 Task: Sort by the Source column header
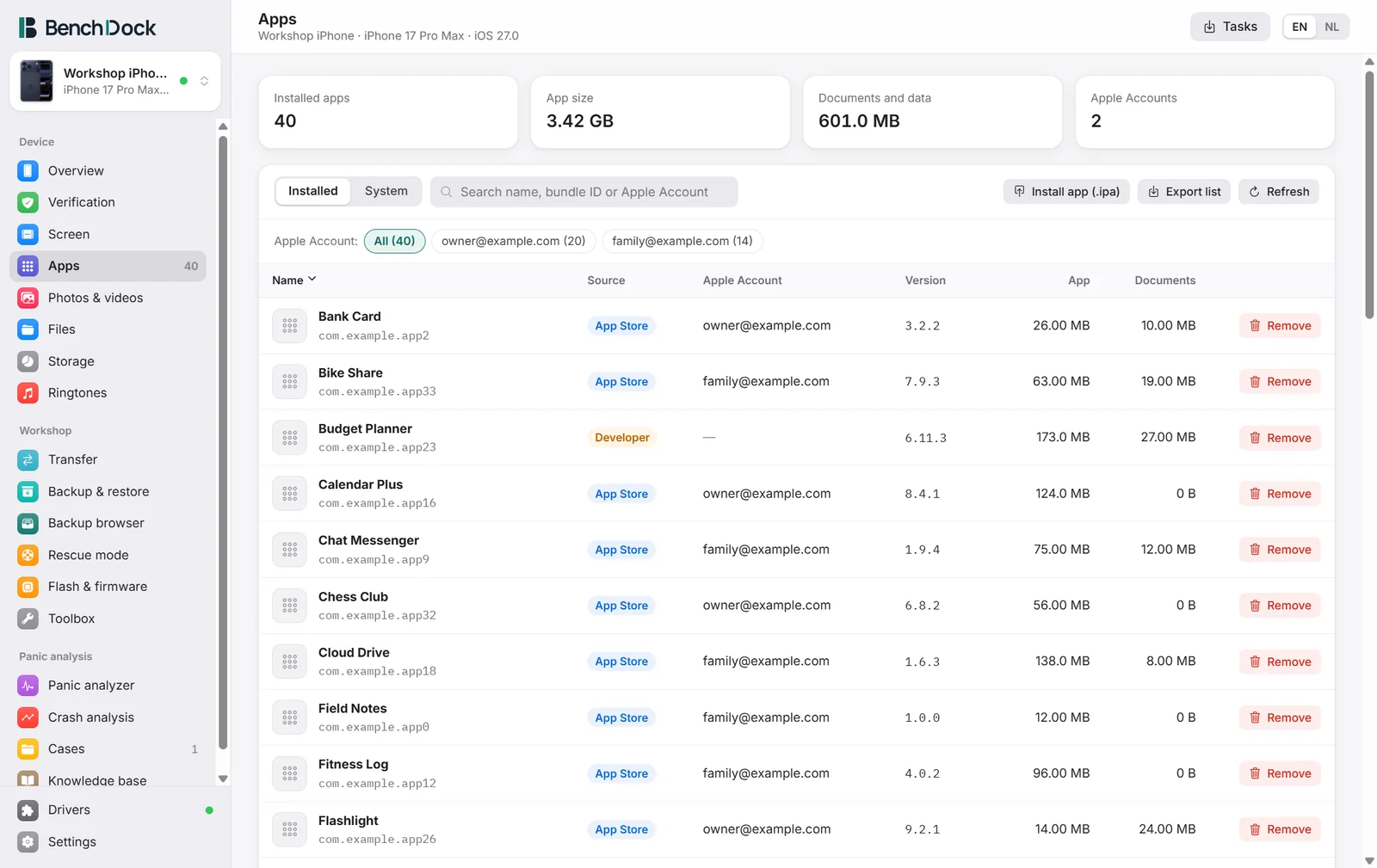tap(606, 280)
